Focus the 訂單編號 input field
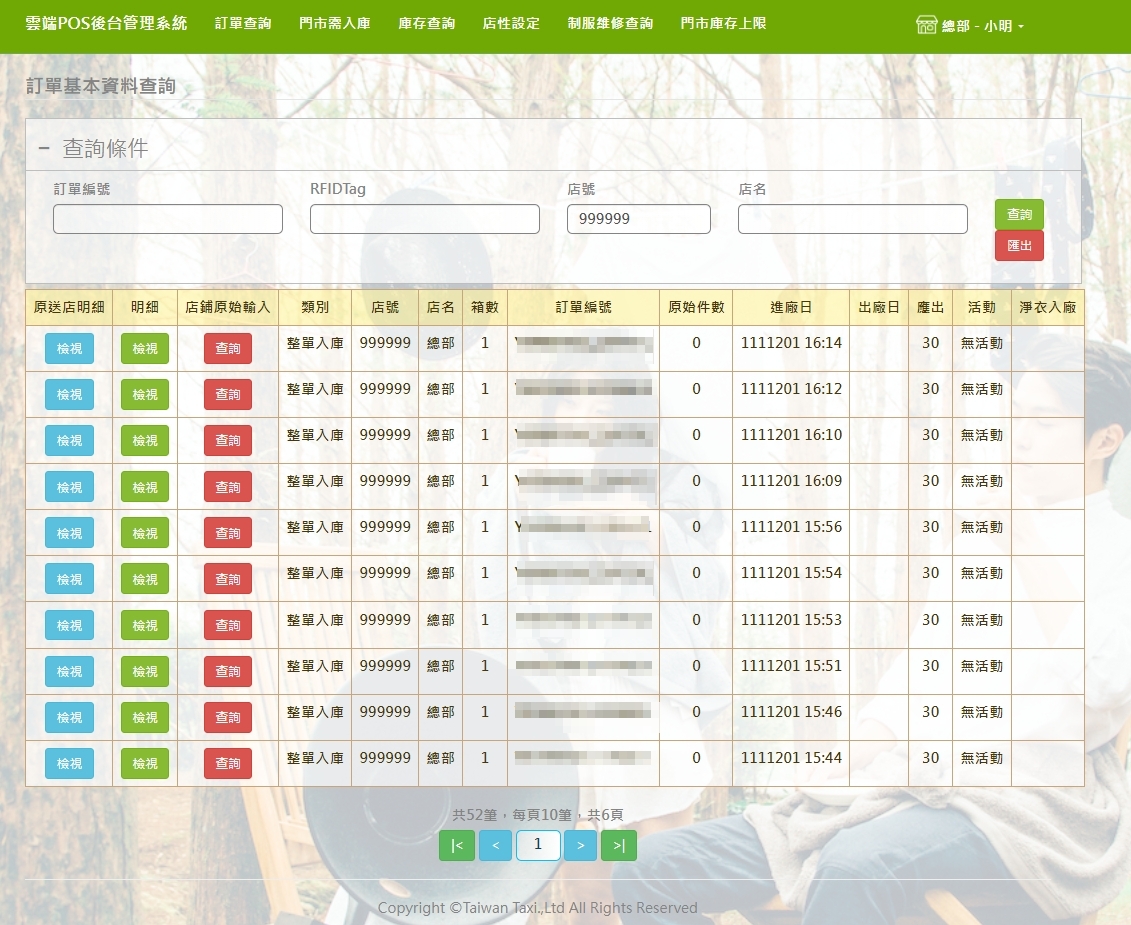Image resolution: width=1131 pixels, height=925 pixels. point(168,219)
